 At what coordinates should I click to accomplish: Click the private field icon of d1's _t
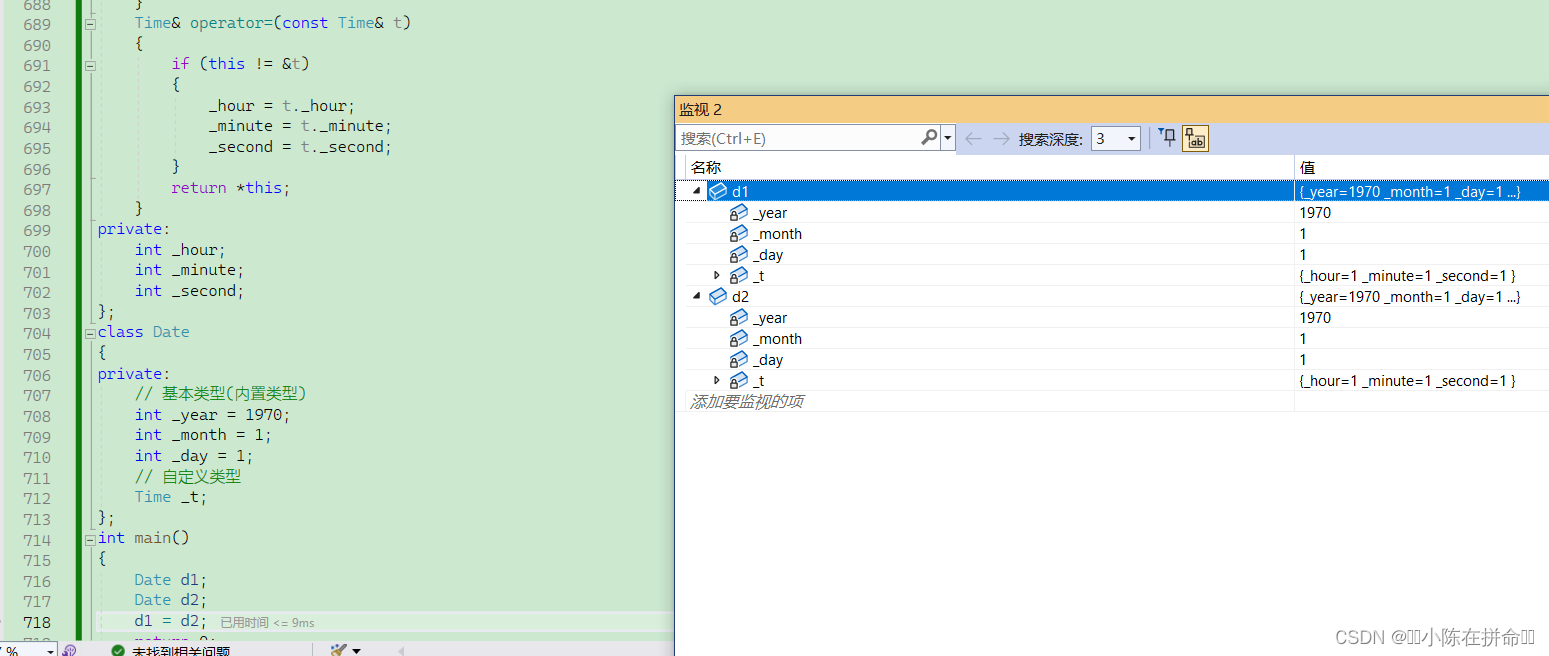739,275
